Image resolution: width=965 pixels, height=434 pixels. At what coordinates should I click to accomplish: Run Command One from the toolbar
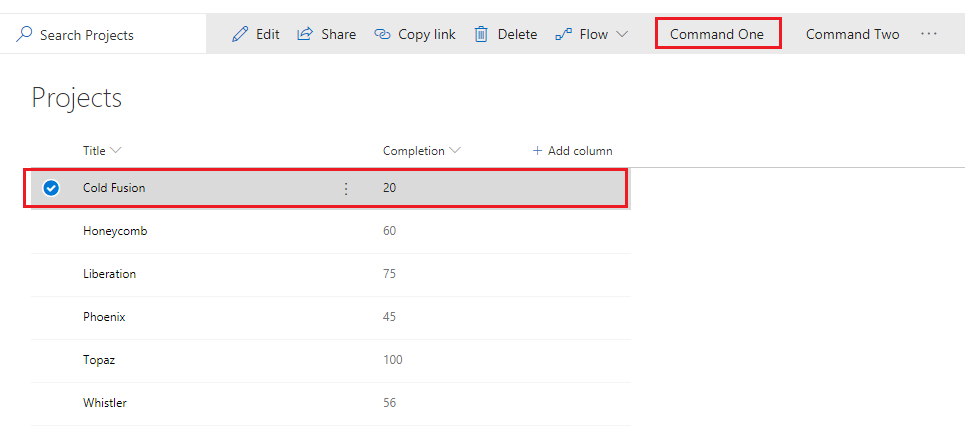pos(717,34)
